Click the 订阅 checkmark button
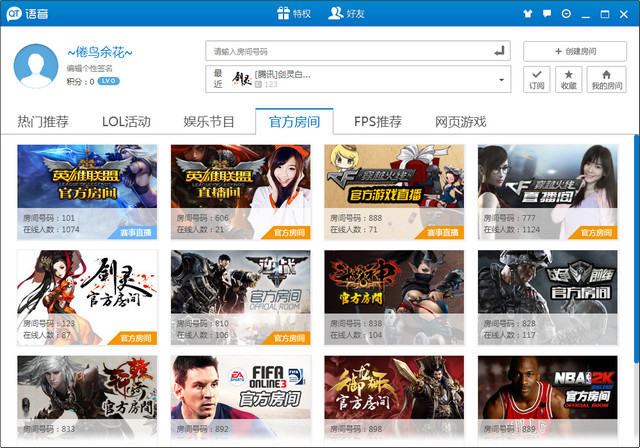Viewport: 640px width, 448px height. (537, 80)
